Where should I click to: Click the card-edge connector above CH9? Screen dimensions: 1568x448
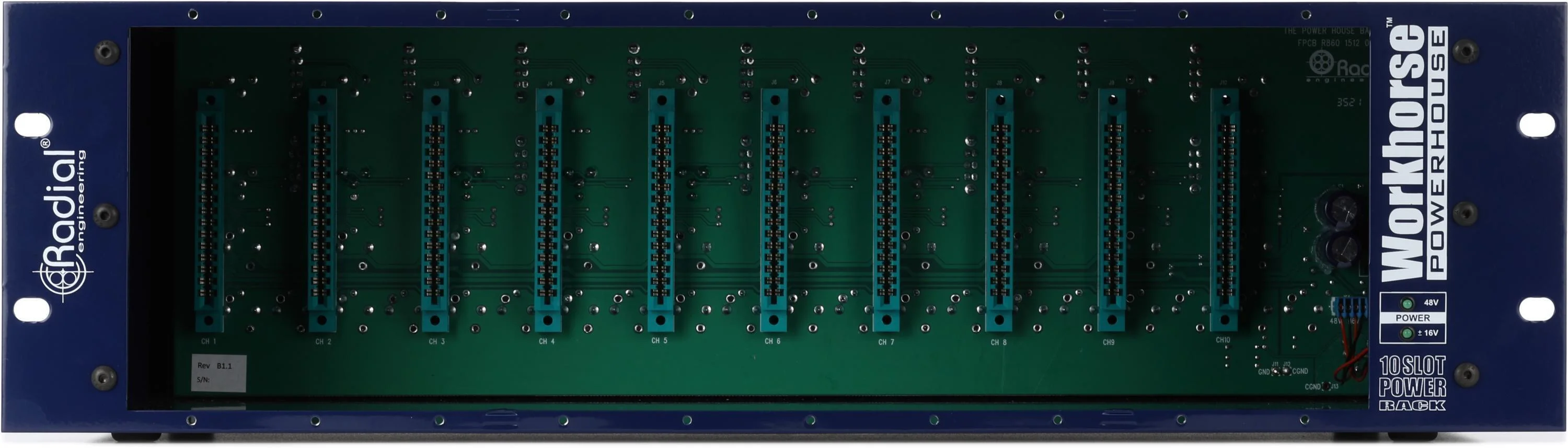click(1112, 210)
